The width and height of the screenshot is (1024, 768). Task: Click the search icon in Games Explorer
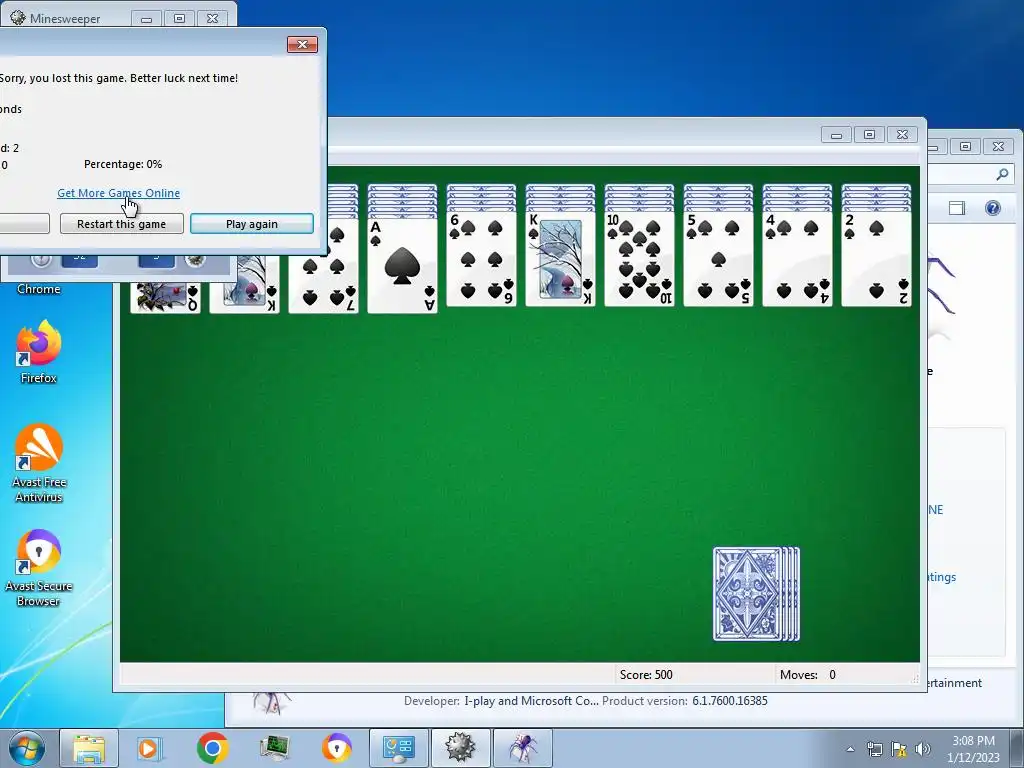coord(1002,174)
